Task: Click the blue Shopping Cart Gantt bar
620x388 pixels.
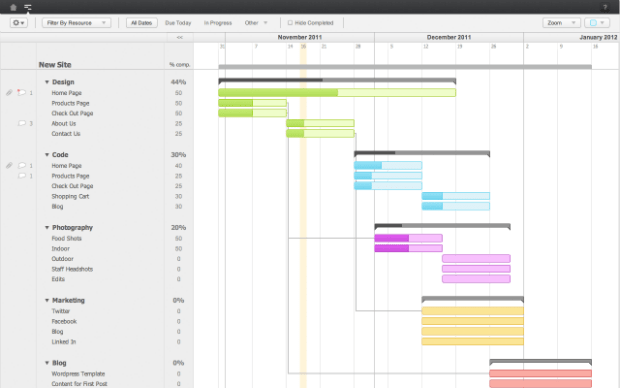Action: [456, 196]
